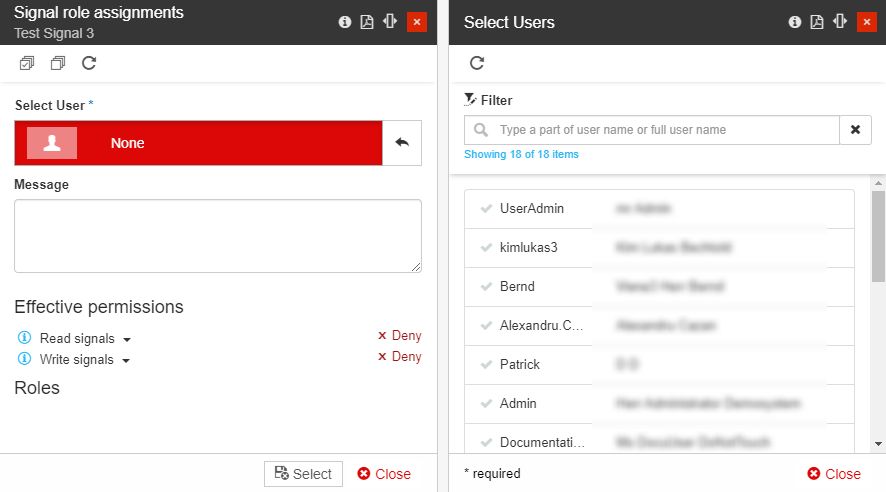Click the panel resize icon in left header
886x492 pixels.
pos(390,22)
